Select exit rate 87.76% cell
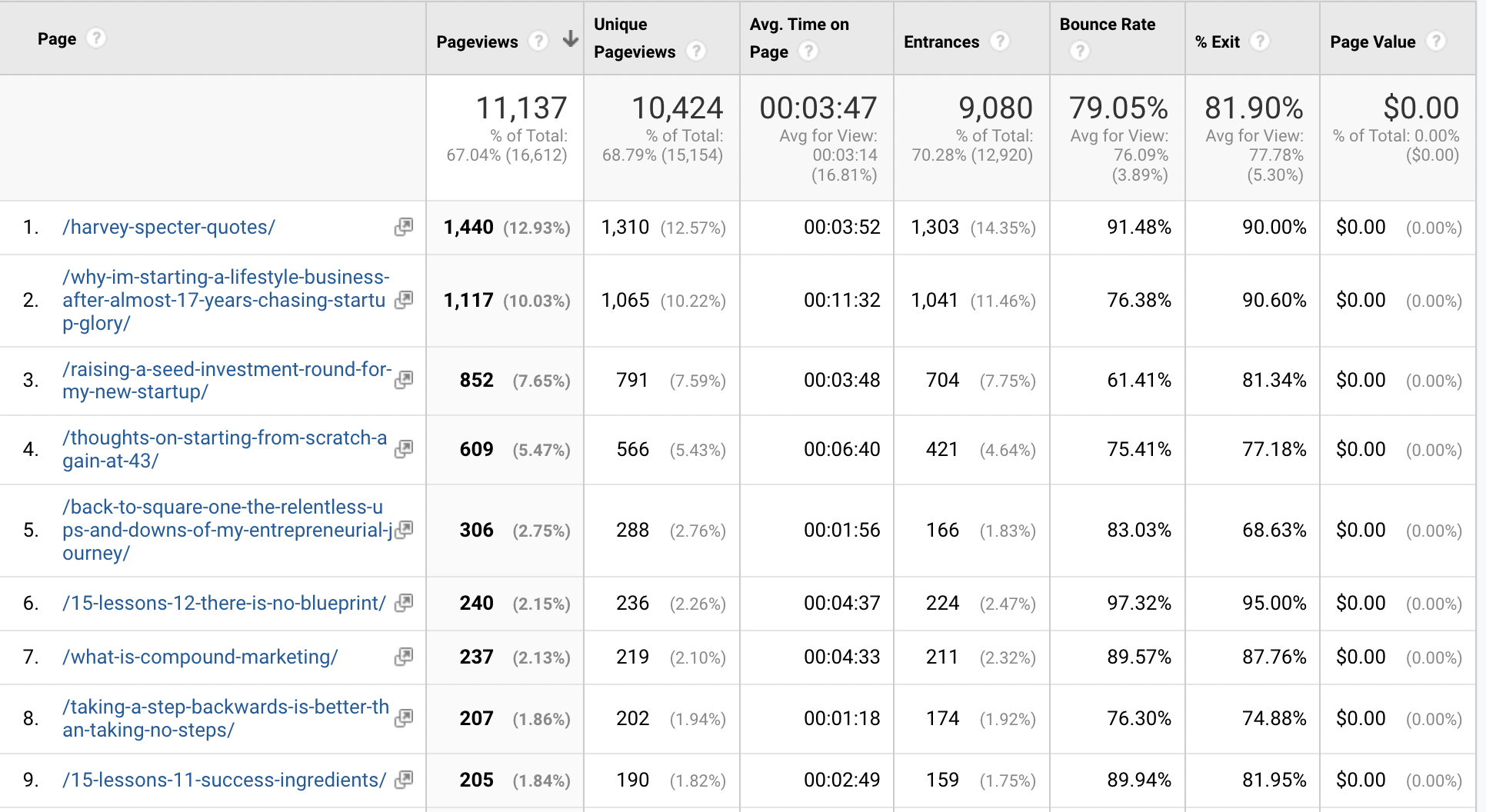1486x812 pixels. (x=1274, y=657)
